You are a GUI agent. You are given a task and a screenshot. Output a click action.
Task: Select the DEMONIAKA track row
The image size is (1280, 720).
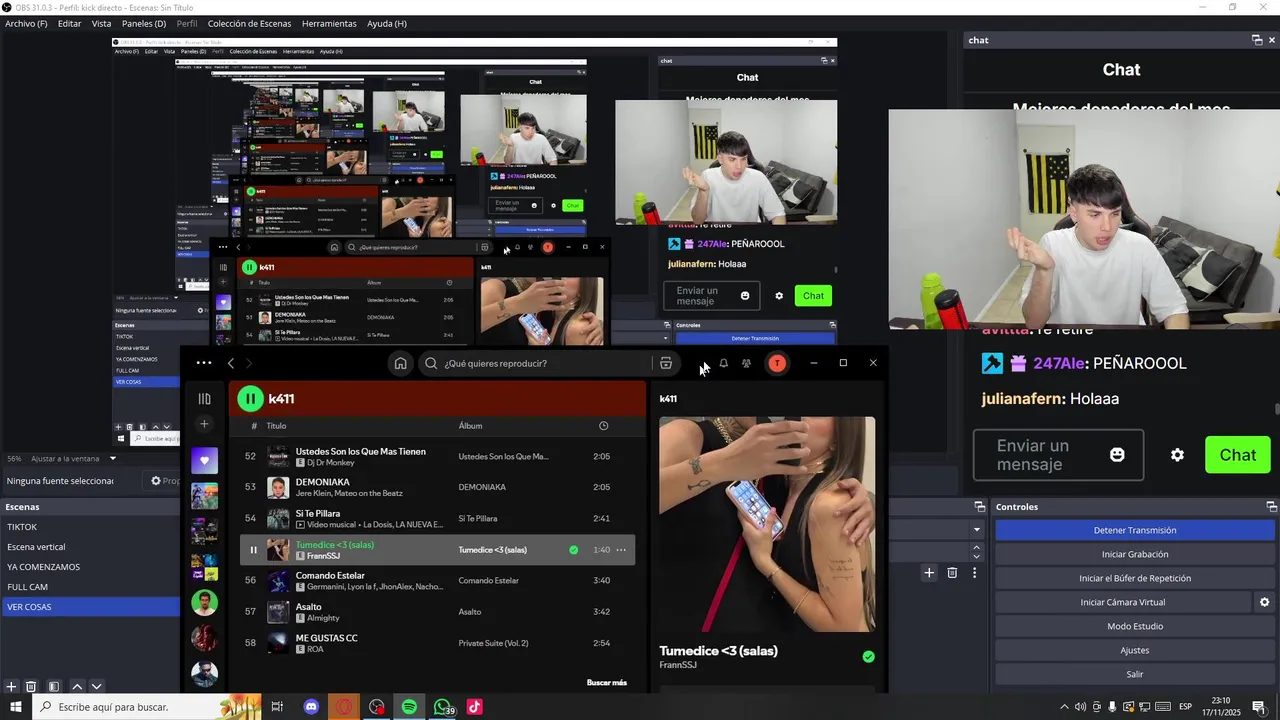coord(437,487)
